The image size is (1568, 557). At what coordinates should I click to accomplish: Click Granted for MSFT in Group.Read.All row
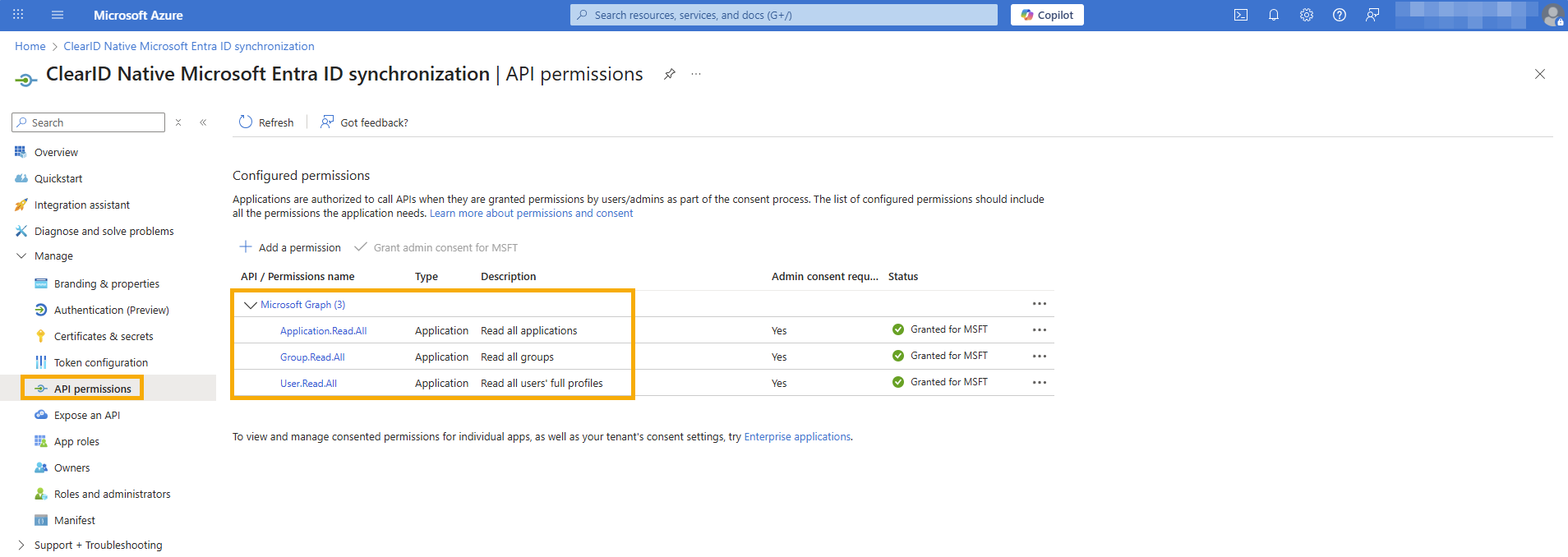[x=949, y=356]
